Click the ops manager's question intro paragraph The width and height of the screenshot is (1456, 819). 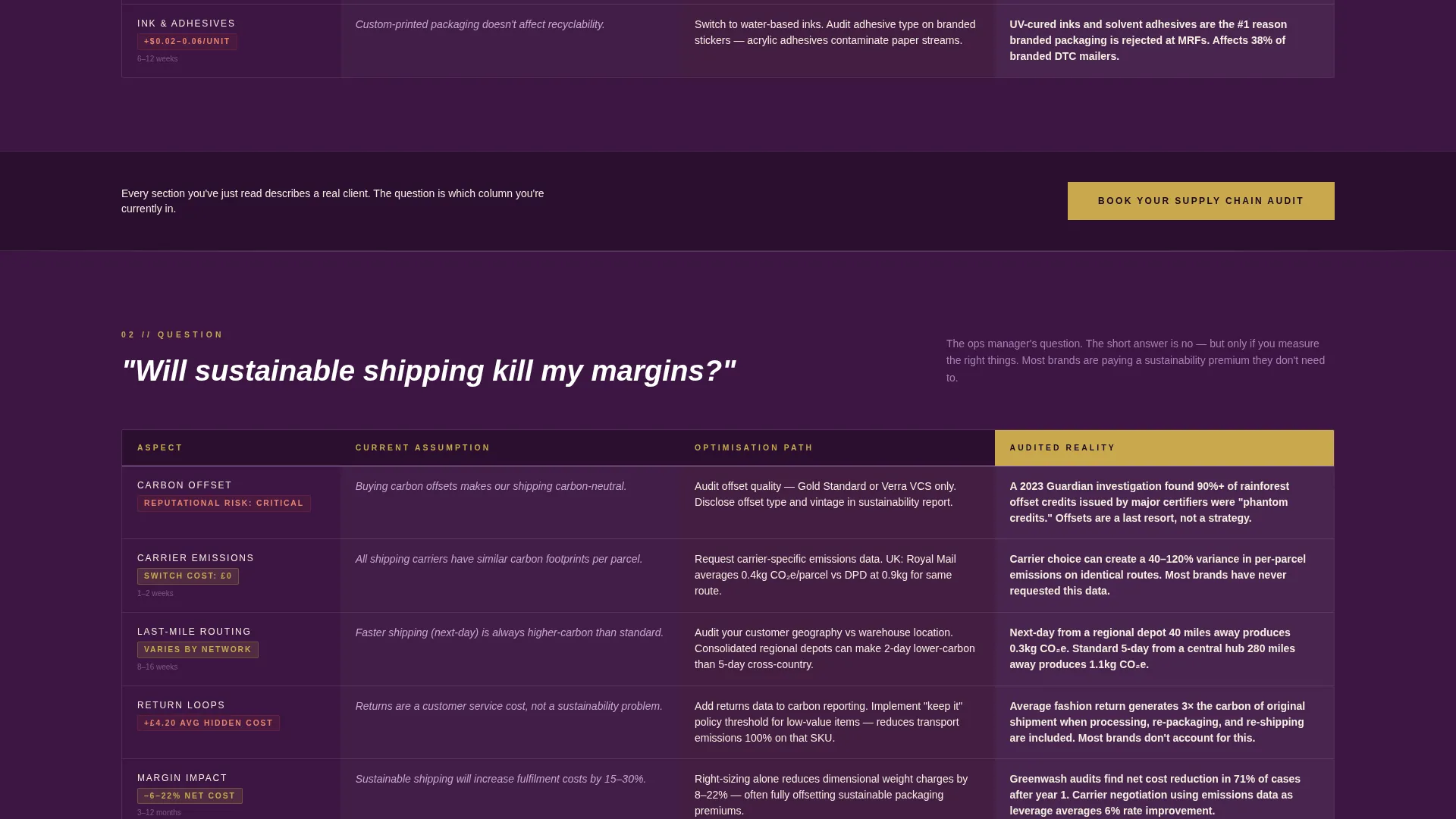coord(1136,361)
